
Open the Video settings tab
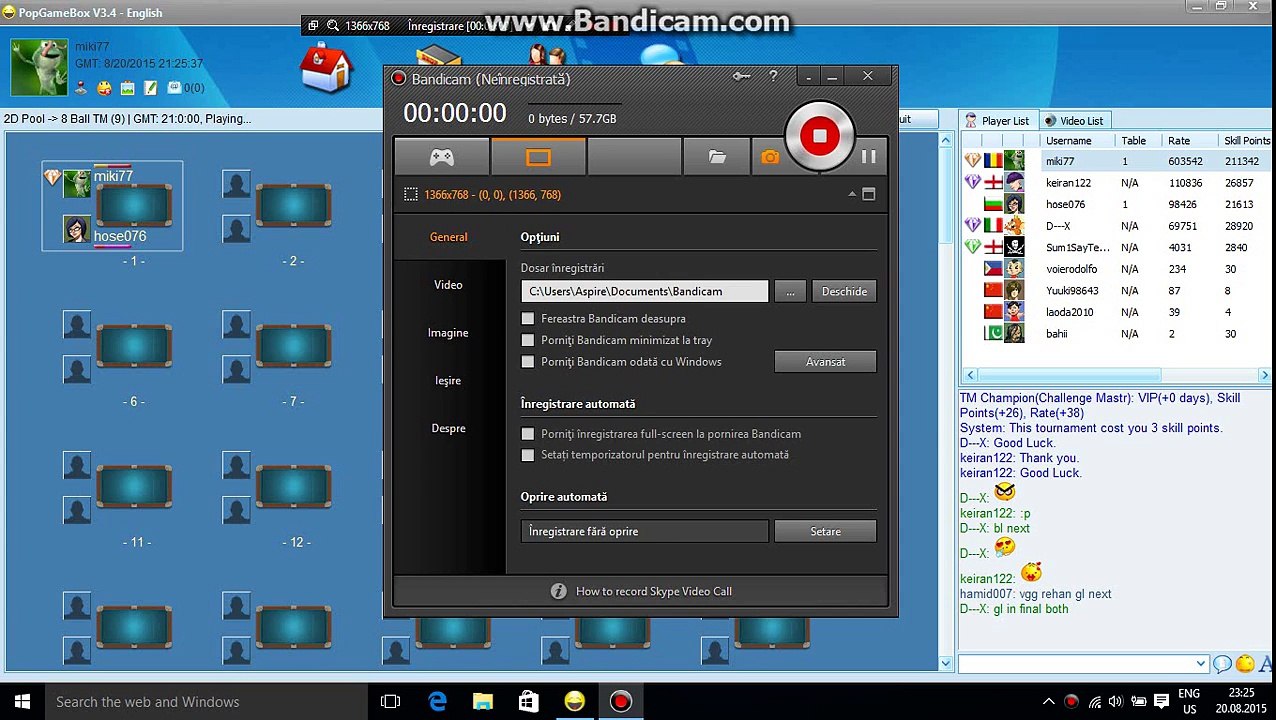448,285
